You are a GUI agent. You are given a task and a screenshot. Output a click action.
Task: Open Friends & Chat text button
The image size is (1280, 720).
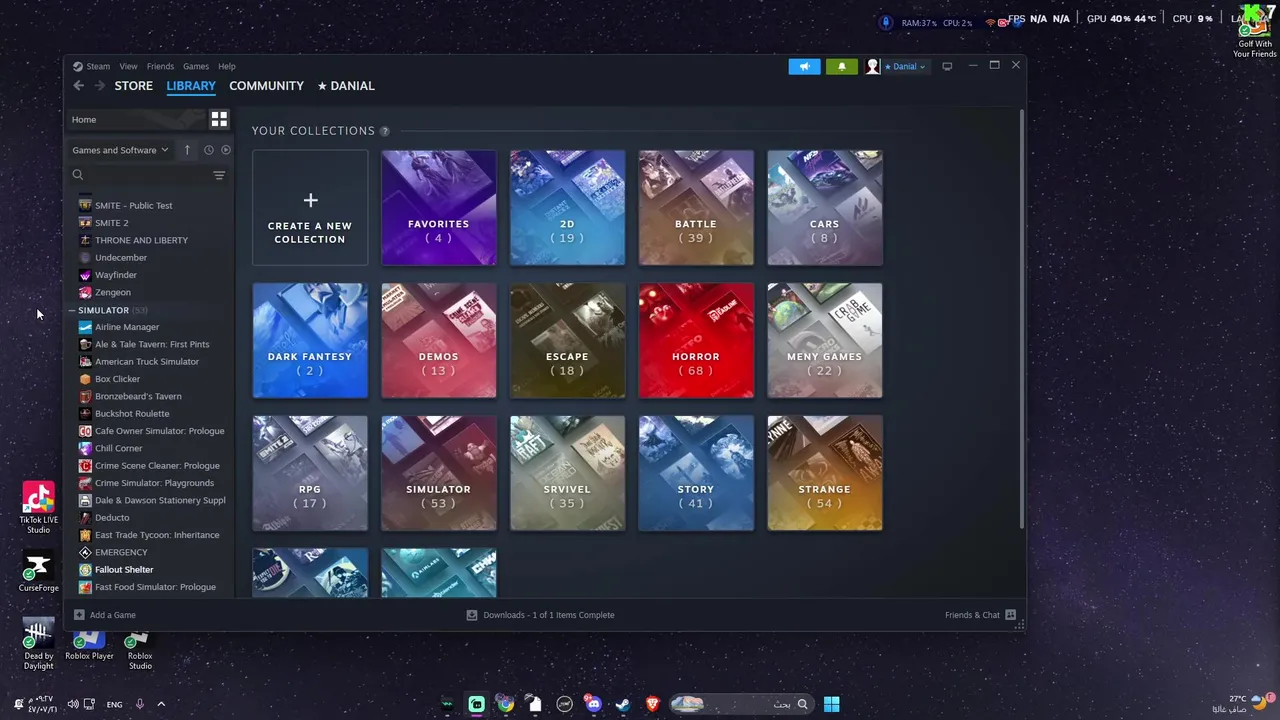click(x=972, y=615)
